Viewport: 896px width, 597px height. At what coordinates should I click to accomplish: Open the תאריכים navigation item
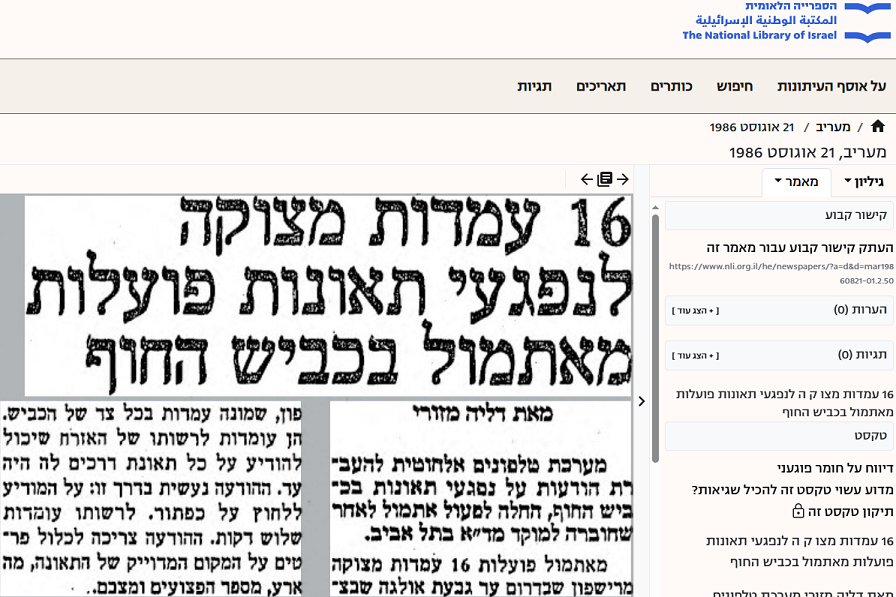600,87
